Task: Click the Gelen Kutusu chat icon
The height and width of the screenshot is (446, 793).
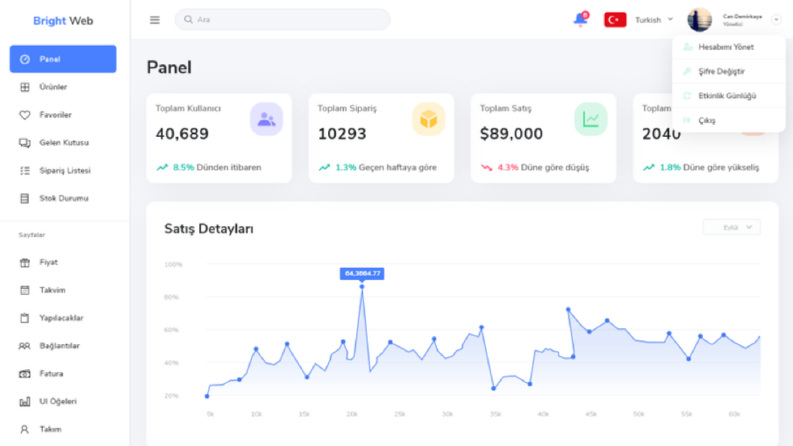Action: (x=24, y=143)
